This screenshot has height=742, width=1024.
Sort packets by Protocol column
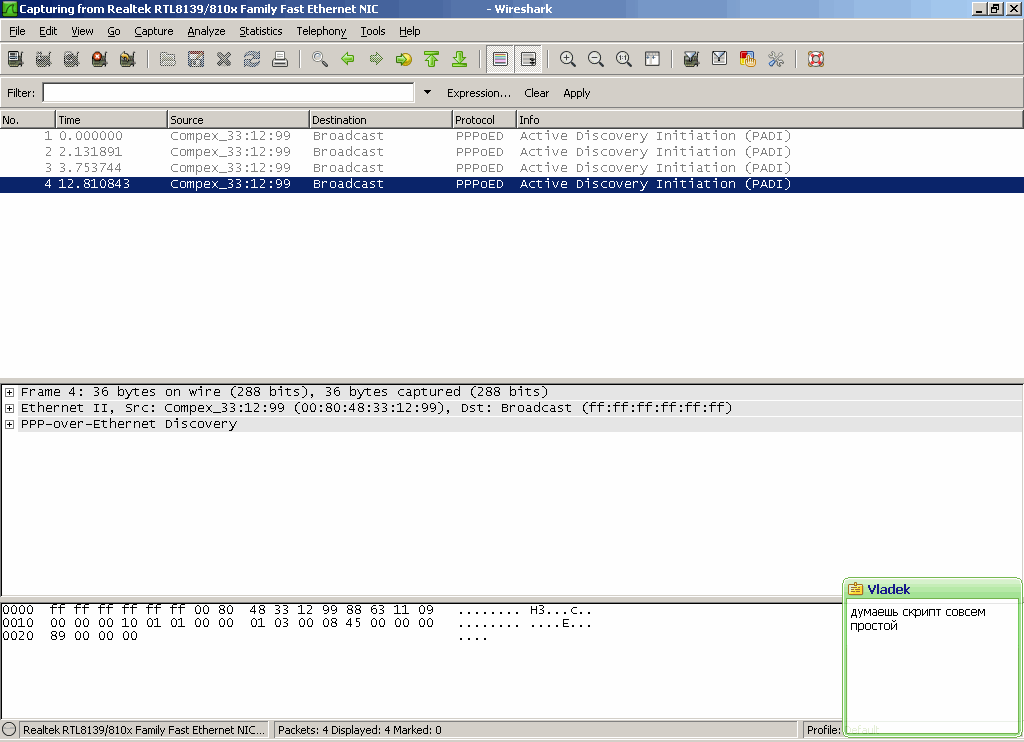[x=484, y=120]
